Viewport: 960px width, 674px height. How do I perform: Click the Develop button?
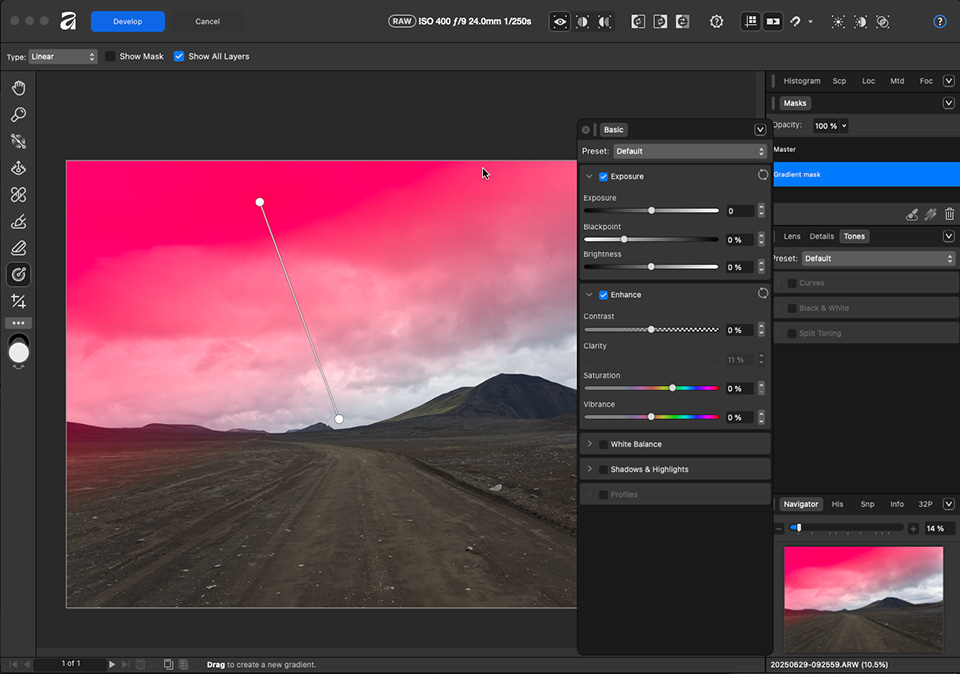127,21
